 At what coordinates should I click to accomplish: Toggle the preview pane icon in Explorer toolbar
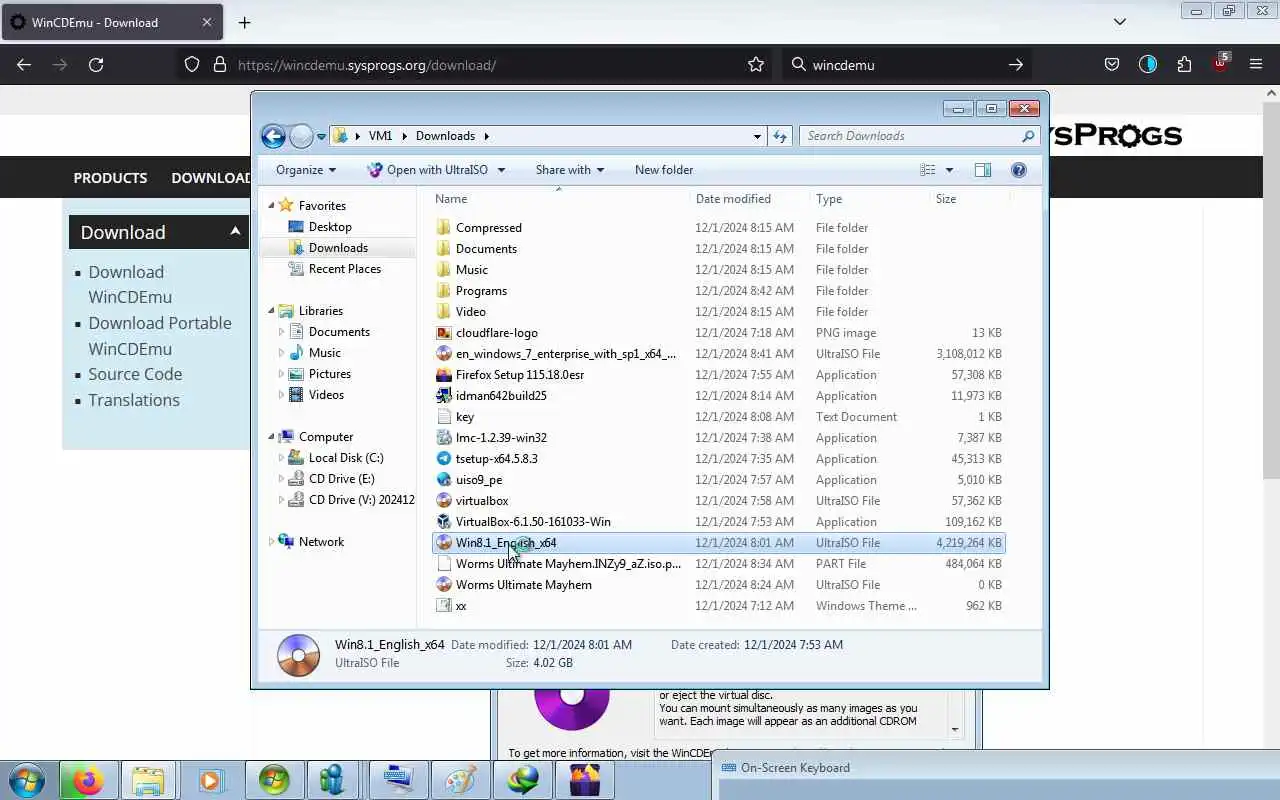(983, 170)
